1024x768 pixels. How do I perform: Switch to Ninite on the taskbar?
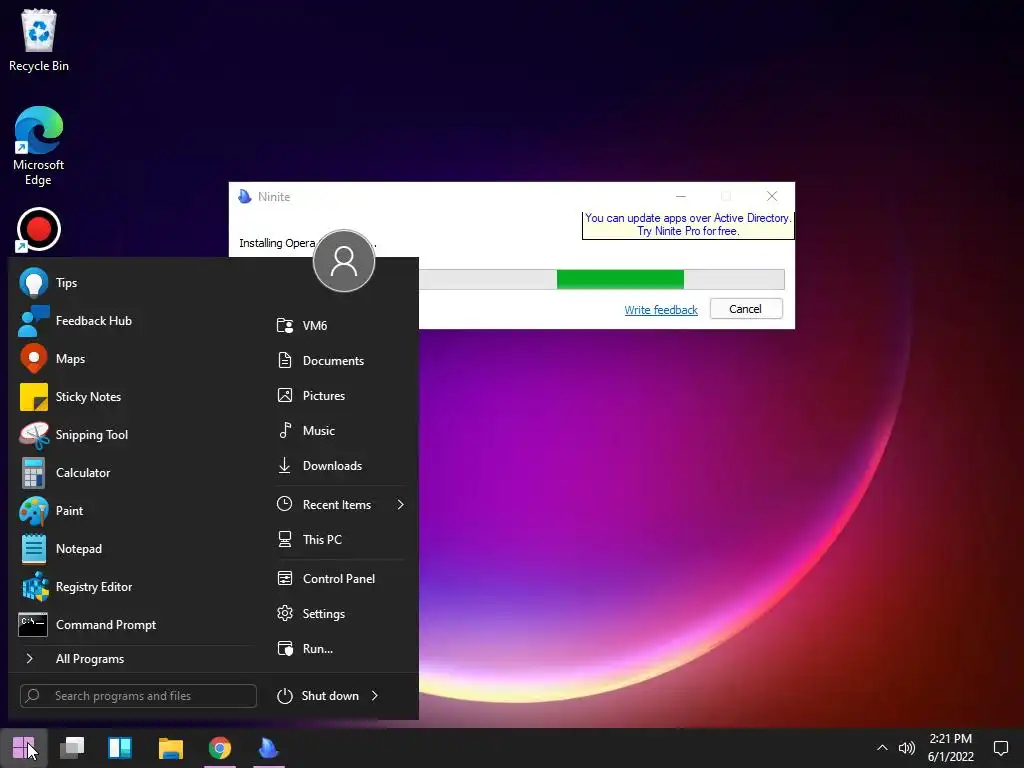tap(268, 748)
